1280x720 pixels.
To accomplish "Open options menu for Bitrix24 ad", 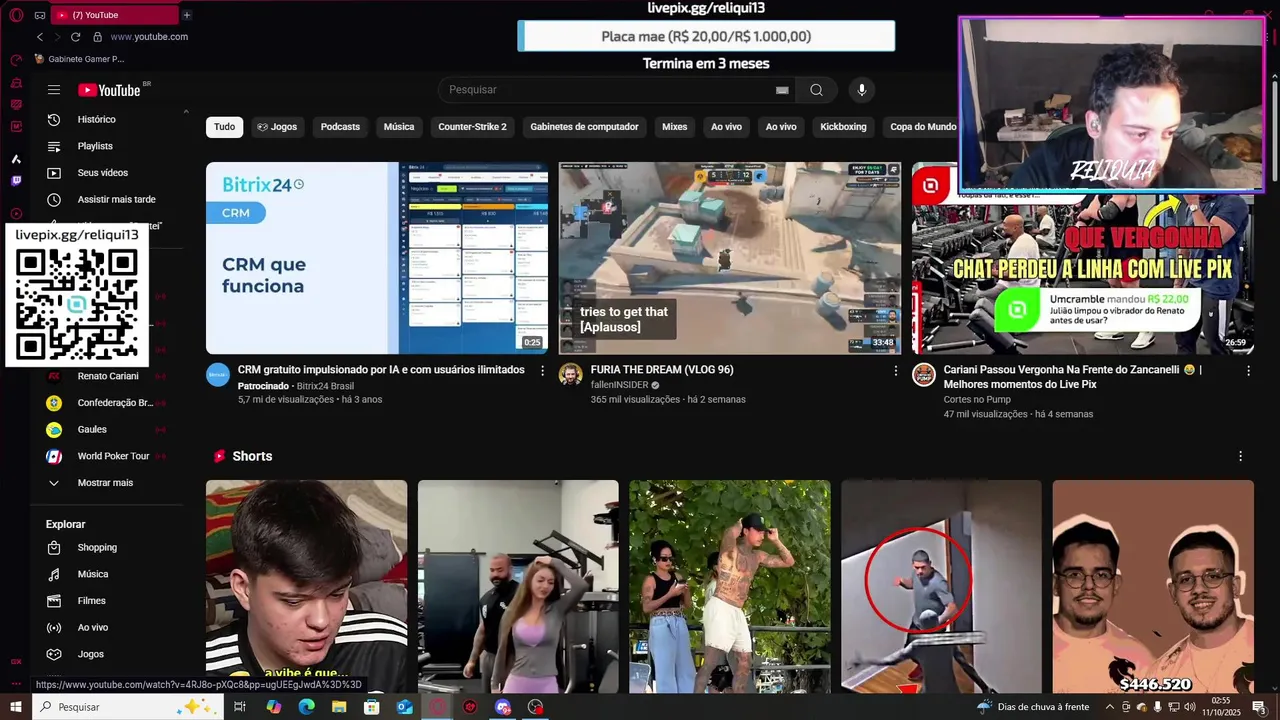I will (x=543, y=371).
